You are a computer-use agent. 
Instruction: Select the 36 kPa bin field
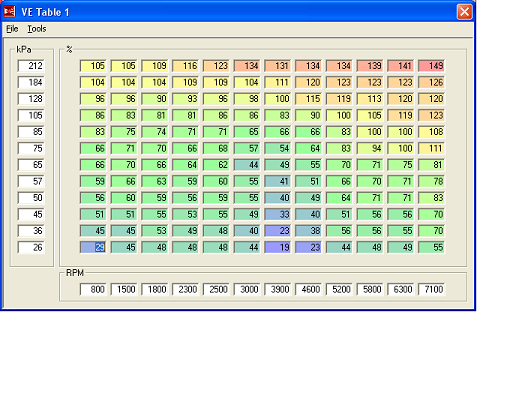[x=31, y=231]
